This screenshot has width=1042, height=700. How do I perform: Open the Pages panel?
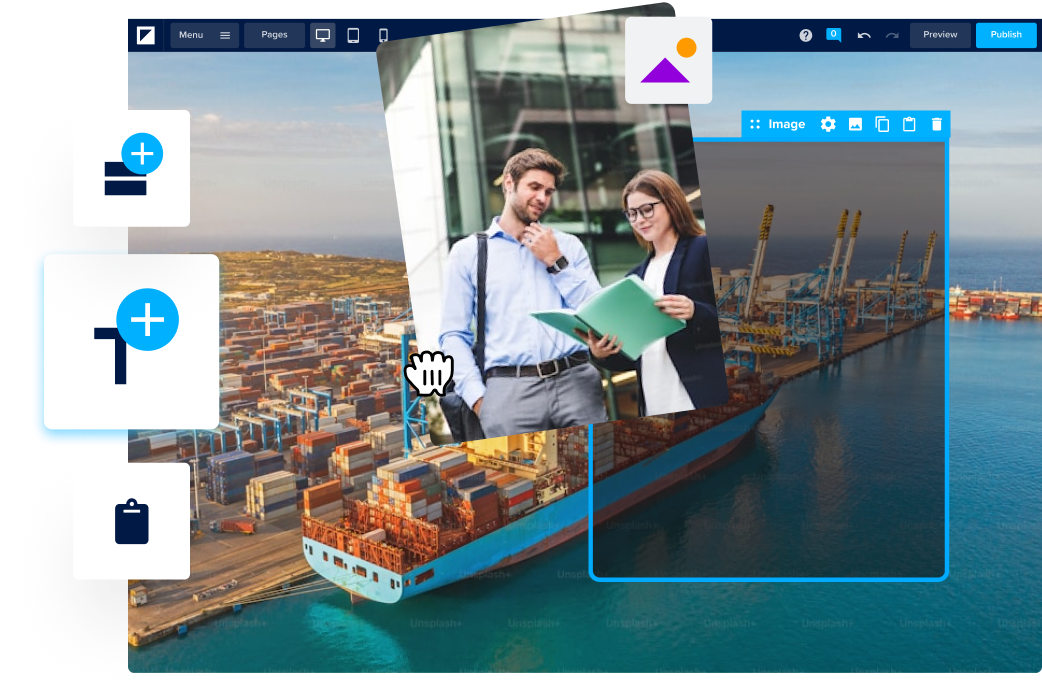pyautogui.click(x=274, y=35)
